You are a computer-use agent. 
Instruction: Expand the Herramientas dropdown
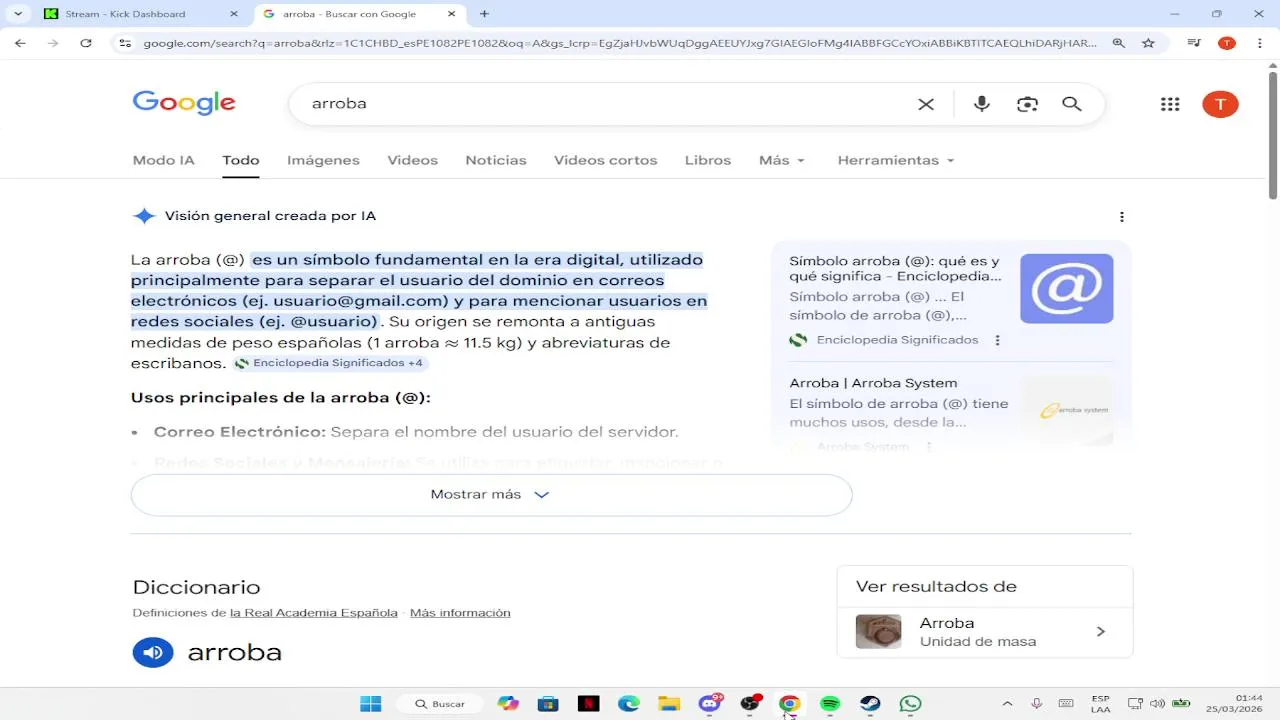pos(896,160)
